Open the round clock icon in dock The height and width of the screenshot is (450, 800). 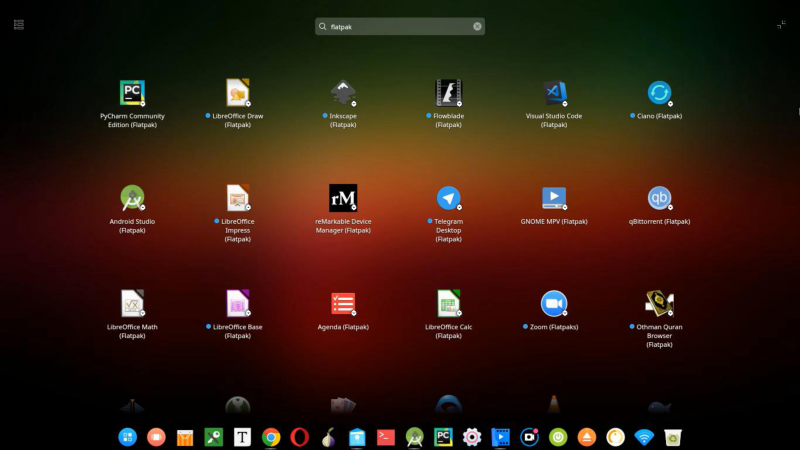(615, 437)
